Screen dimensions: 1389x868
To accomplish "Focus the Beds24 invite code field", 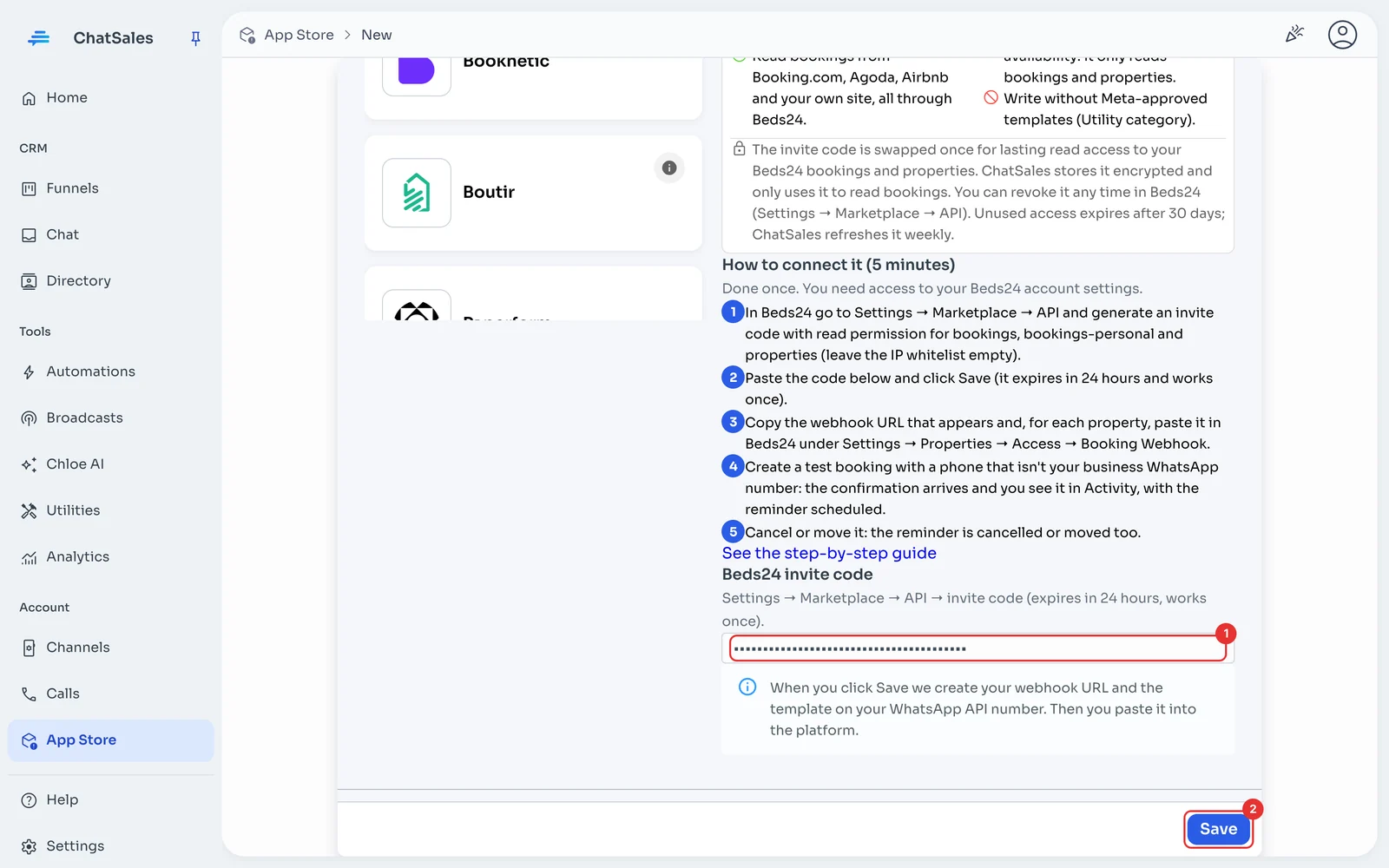I will pyautogui.click(x=978, y=648).
